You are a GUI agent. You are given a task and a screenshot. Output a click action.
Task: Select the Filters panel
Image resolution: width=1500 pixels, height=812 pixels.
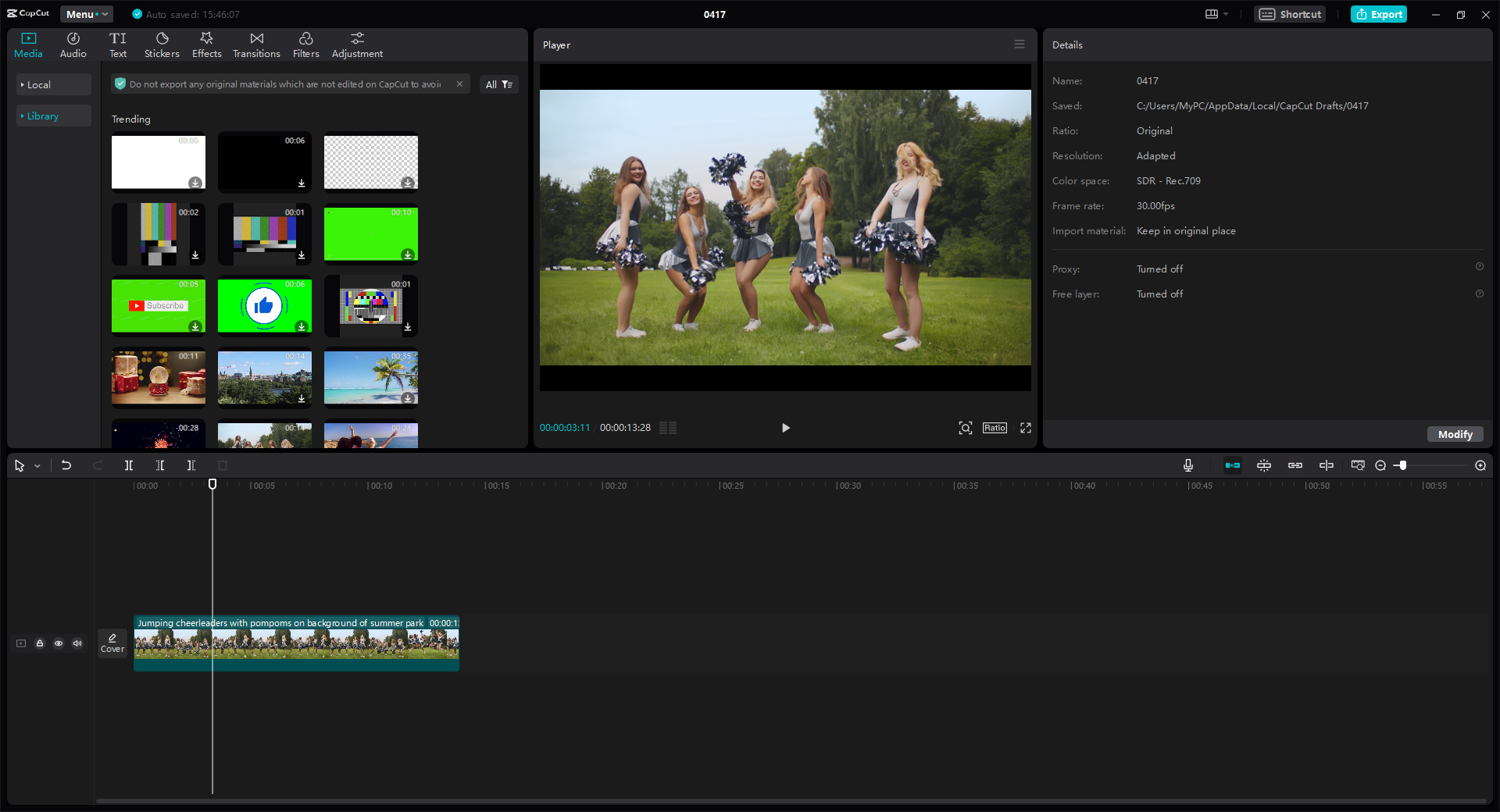(x=305, y=43)
